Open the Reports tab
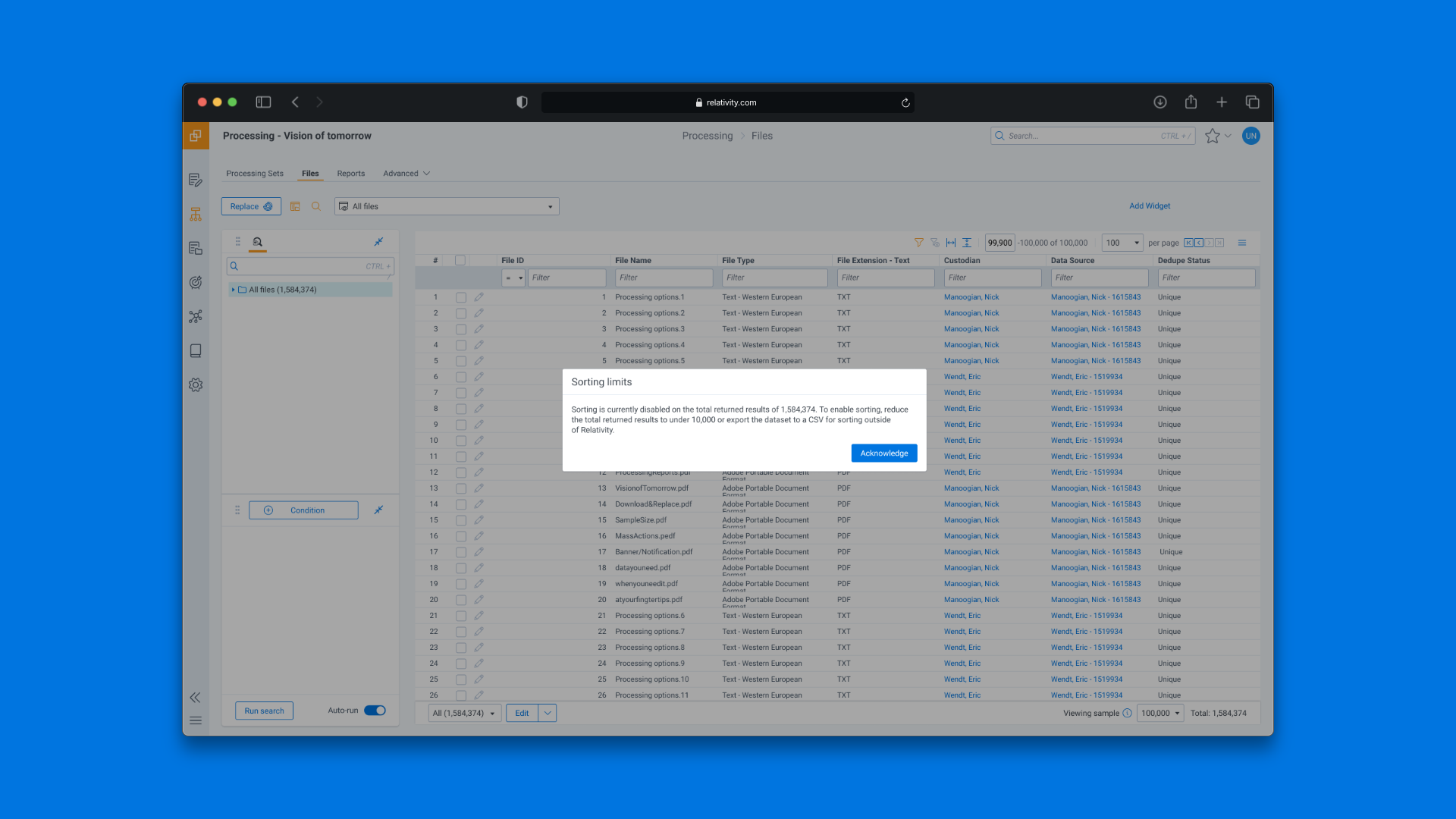This screenshot has height=819, width=1456. point(350,174)
